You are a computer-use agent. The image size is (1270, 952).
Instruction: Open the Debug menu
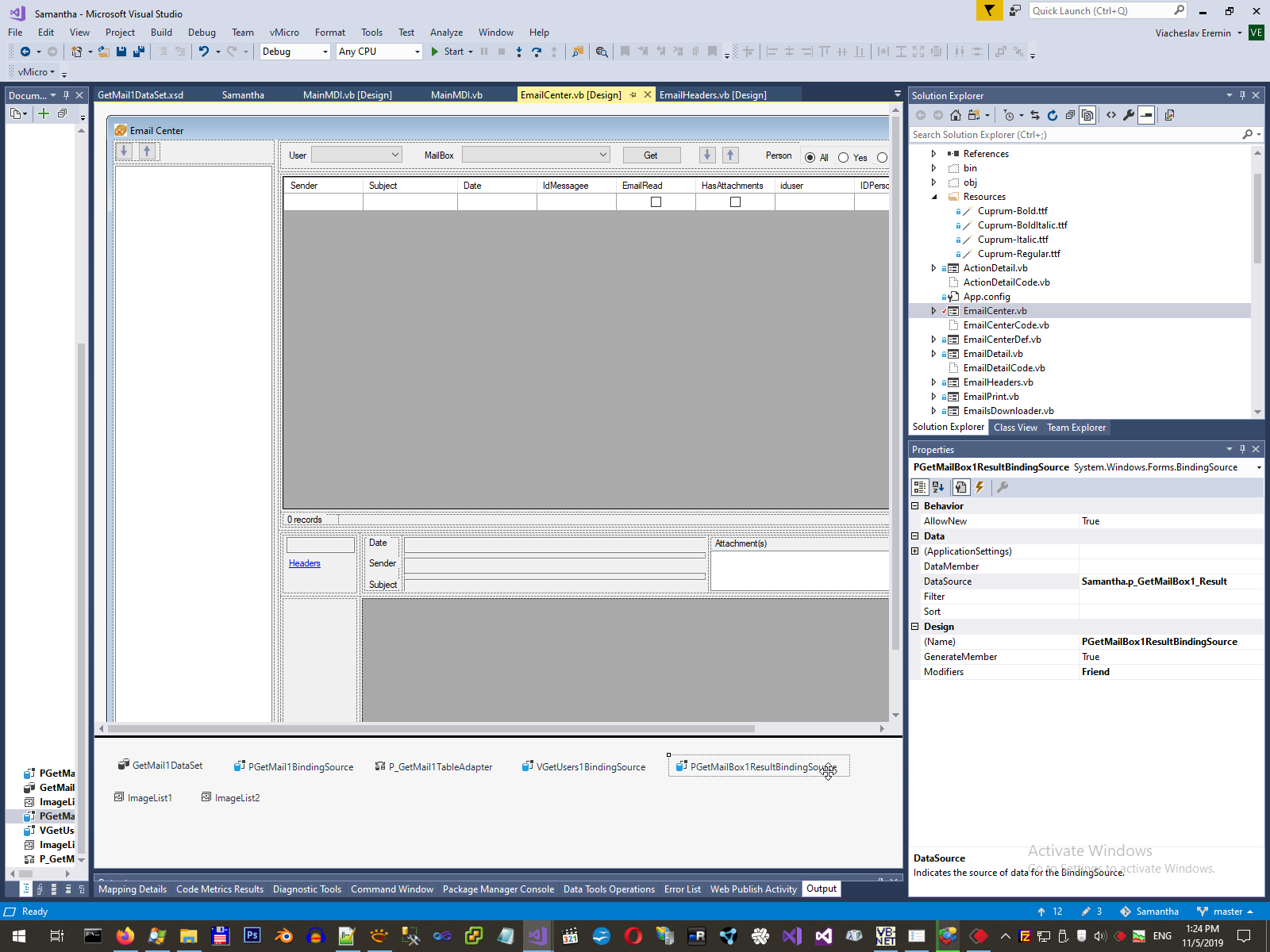click(x=202, y=33)
